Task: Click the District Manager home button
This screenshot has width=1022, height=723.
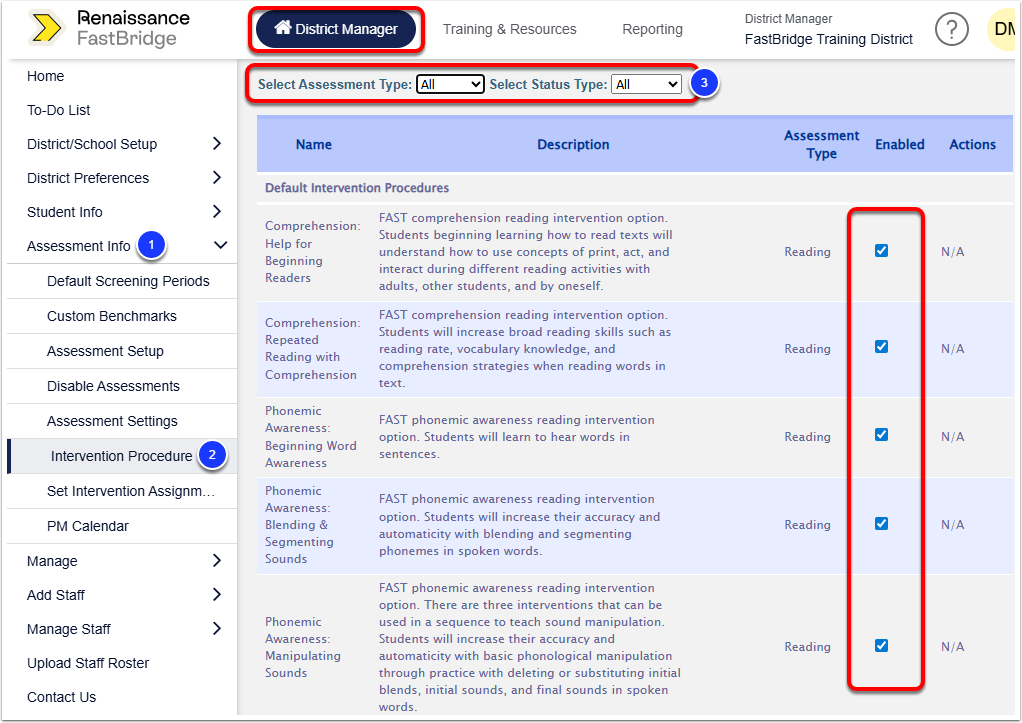Action: 336,29
